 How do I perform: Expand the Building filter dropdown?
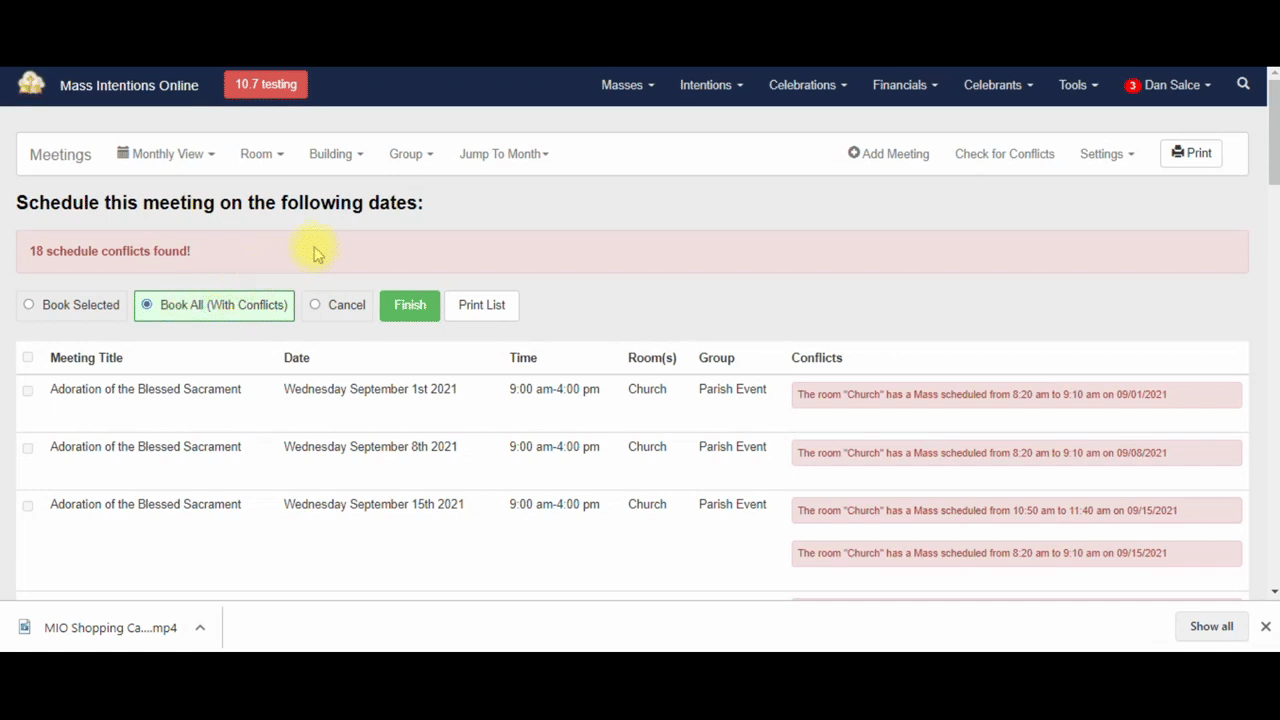pos(336,154)
